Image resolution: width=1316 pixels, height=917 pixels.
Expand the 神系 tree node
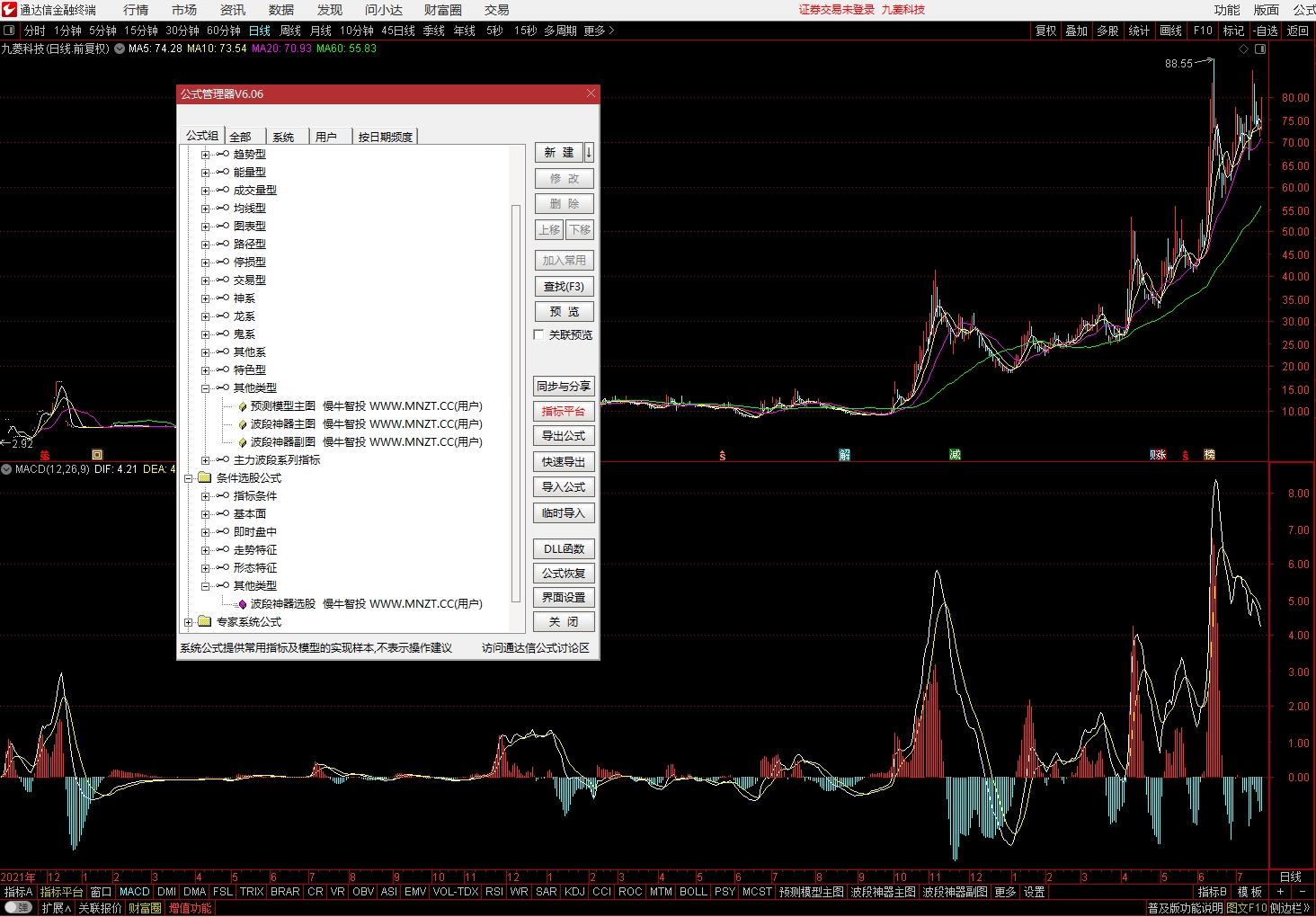point(205,298)
